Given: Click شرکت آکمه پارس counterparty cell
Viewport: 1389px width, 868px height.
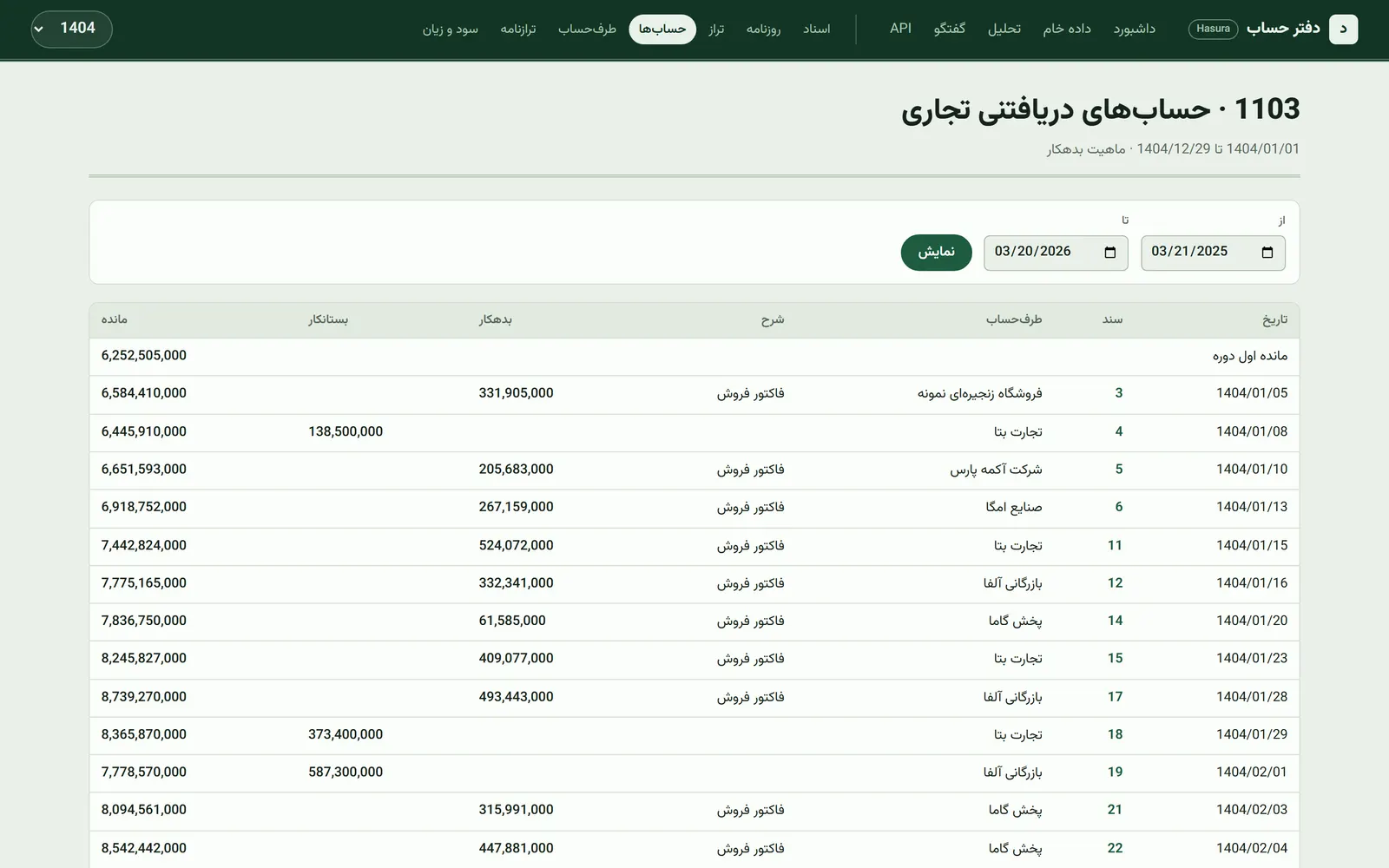Looking at the screenshot, I should point(996,469).
